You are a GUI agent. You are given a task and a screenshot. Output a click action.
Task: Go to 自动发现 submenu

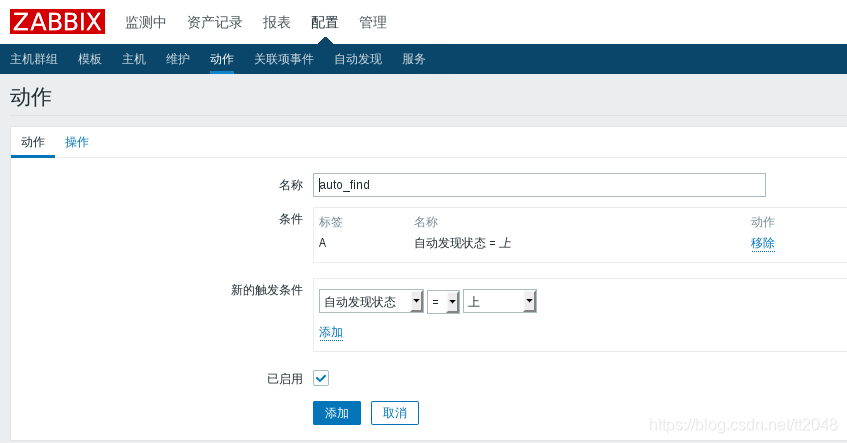click(x=358, y=59)
